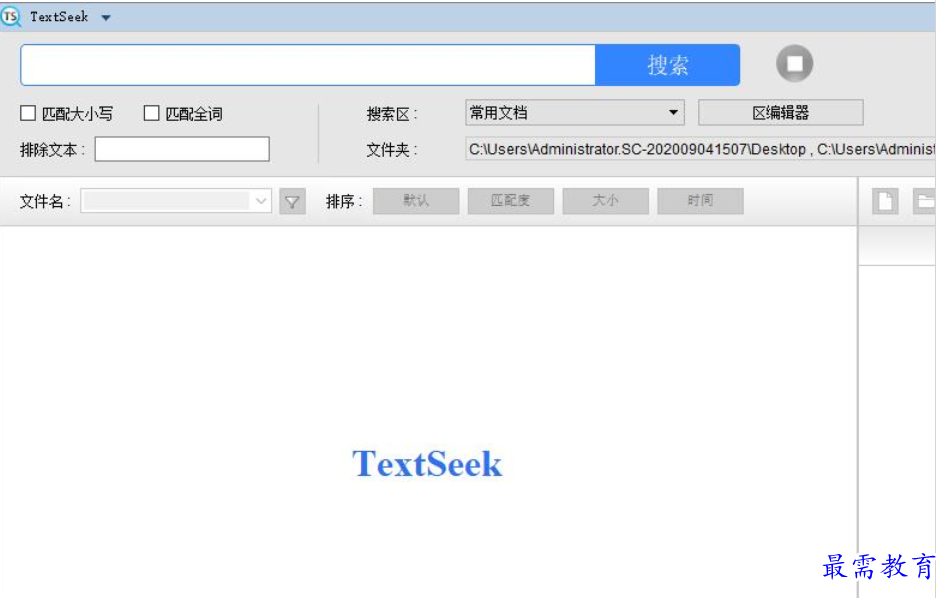Sort results by 匹配度
This screenshot has height=598, width=944.
pyautogui.click(x=511, y=200)
